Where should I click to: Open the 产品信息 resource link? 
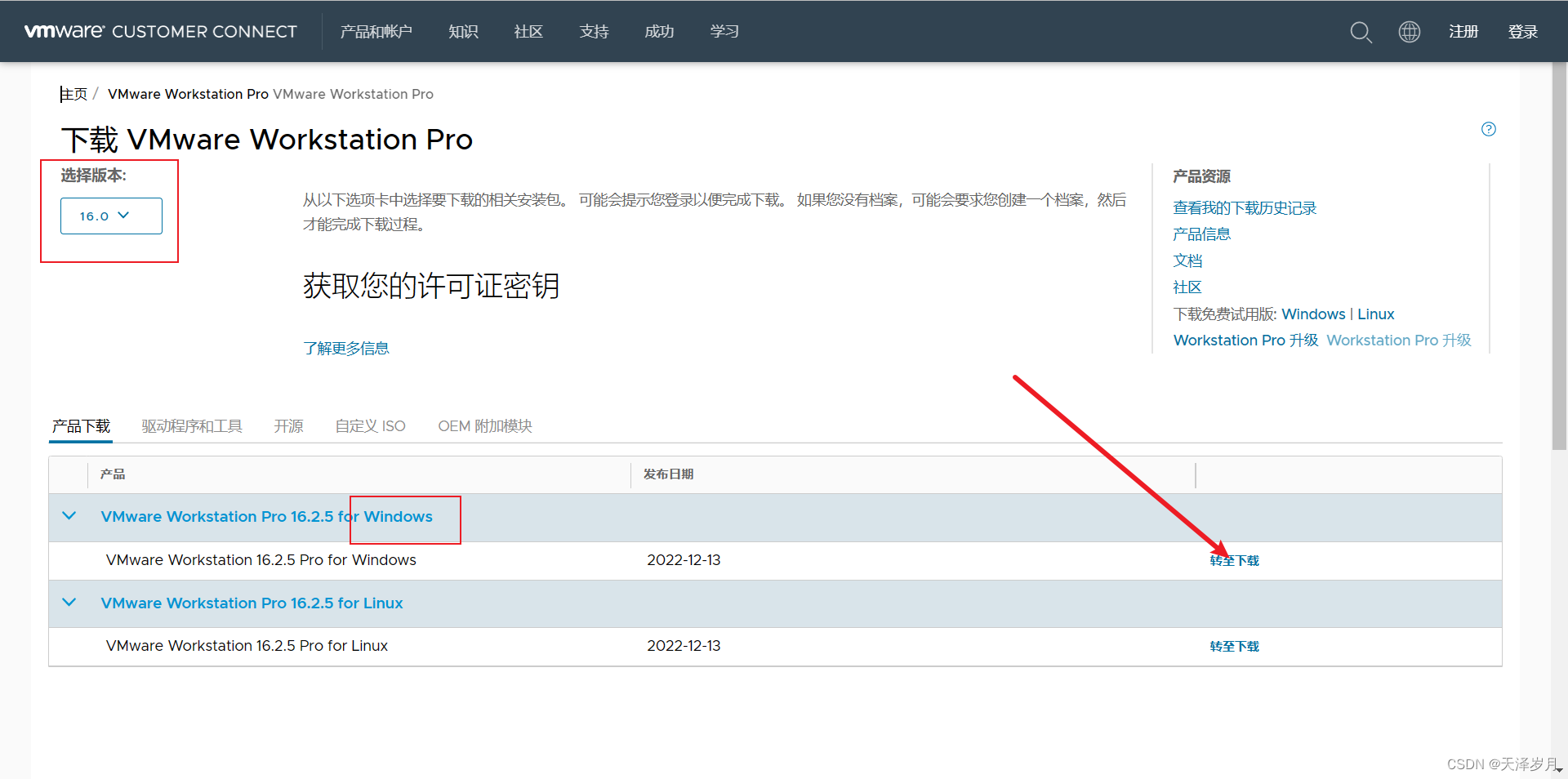pyautogui.click(x=1201, y=234)
